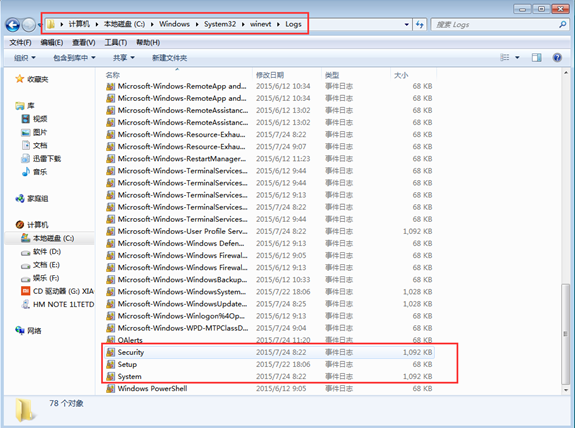The width and height of the screenshot is (576, 428).
Task: Select Microsoft-Windows-WindowsBackup... file icon
Action: pyautogui.click(x=110, y=280)
